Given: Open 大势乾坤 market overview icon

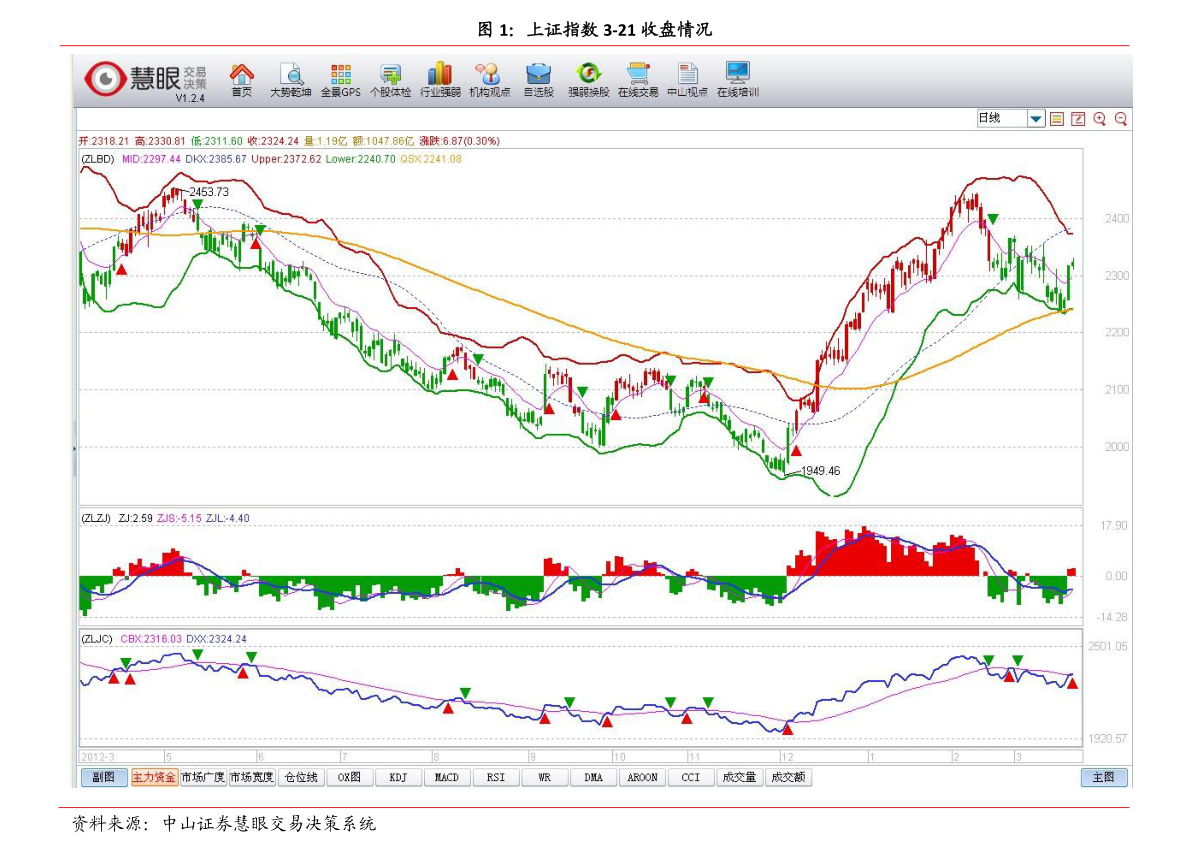Looking at the screenshot, I should point(291,76).
